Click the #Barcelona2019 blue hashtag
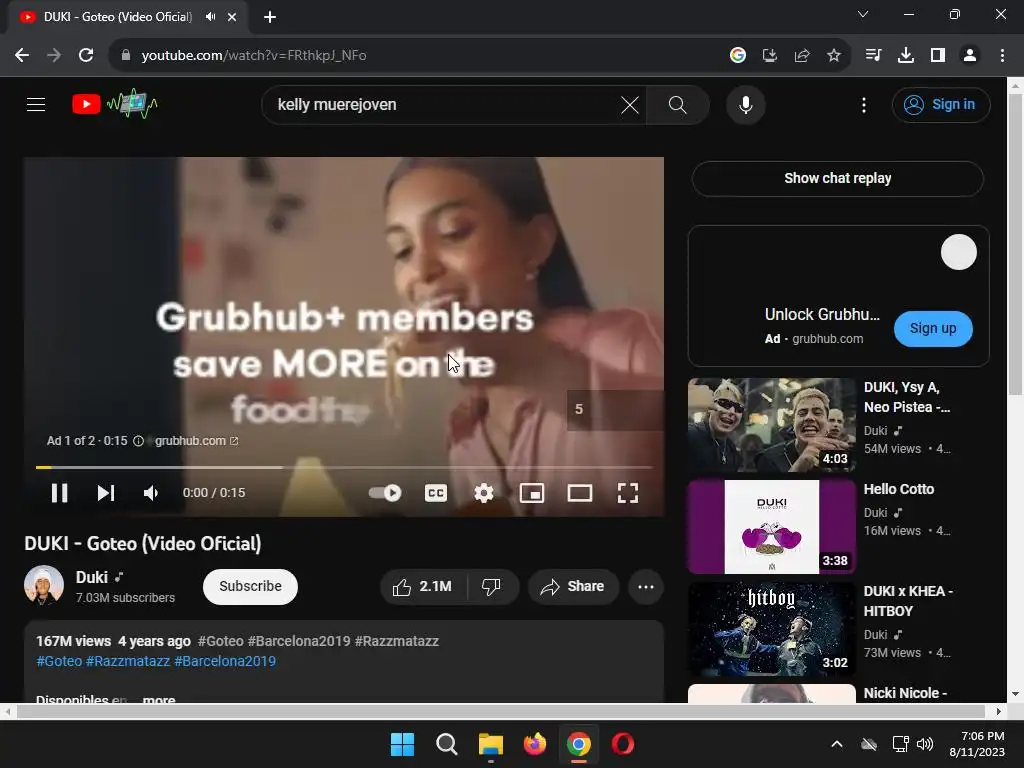1024x768 pixels. (x=225, y=661)
